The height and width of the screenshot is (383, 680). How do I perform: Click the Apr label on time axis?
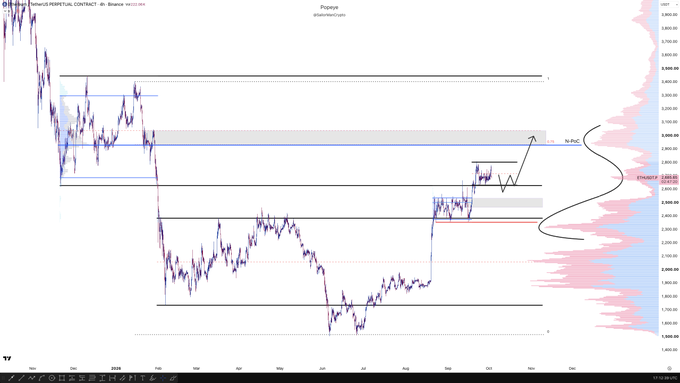[239, 368]
